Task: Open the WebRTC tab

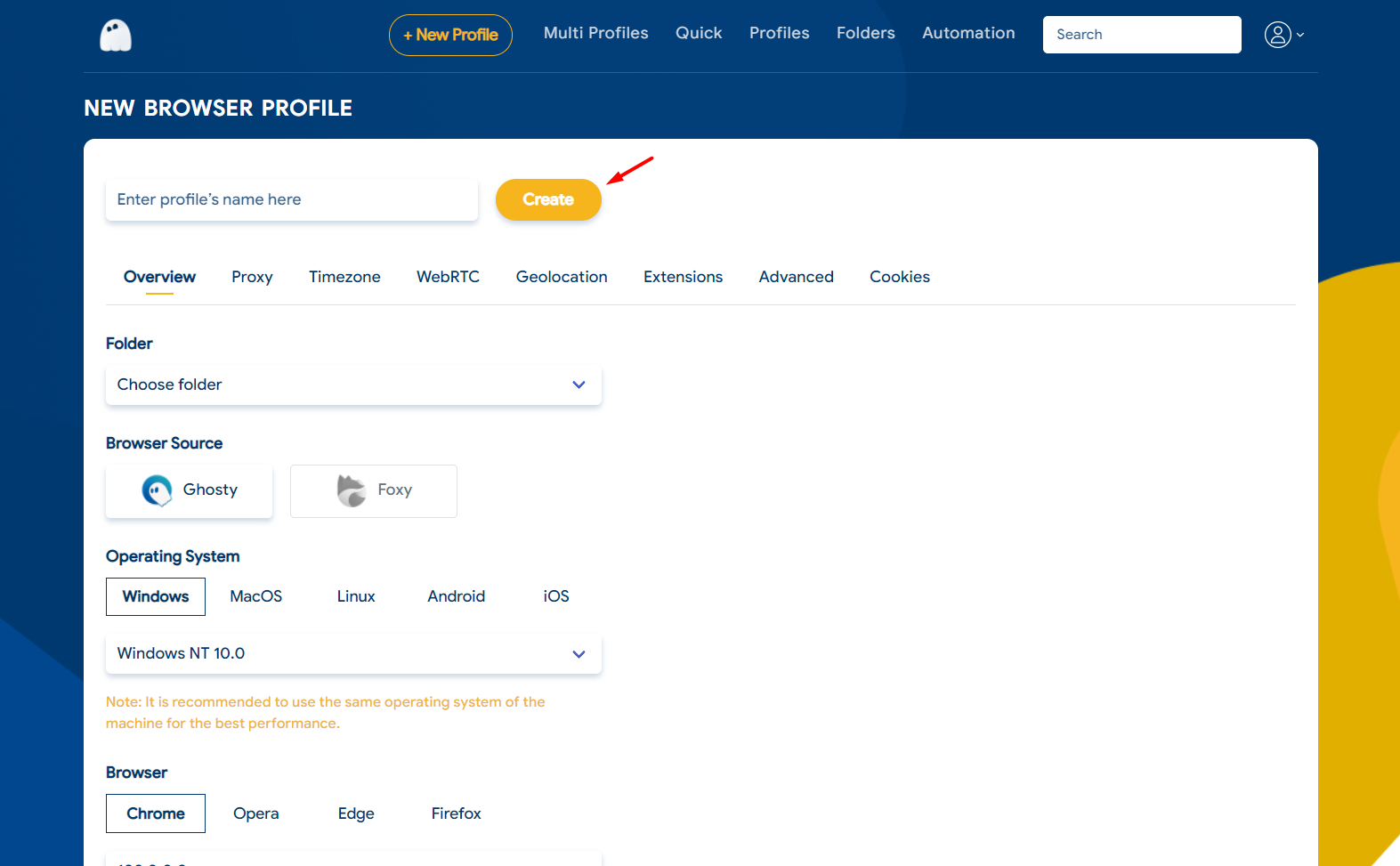Action: pos(448,277)
